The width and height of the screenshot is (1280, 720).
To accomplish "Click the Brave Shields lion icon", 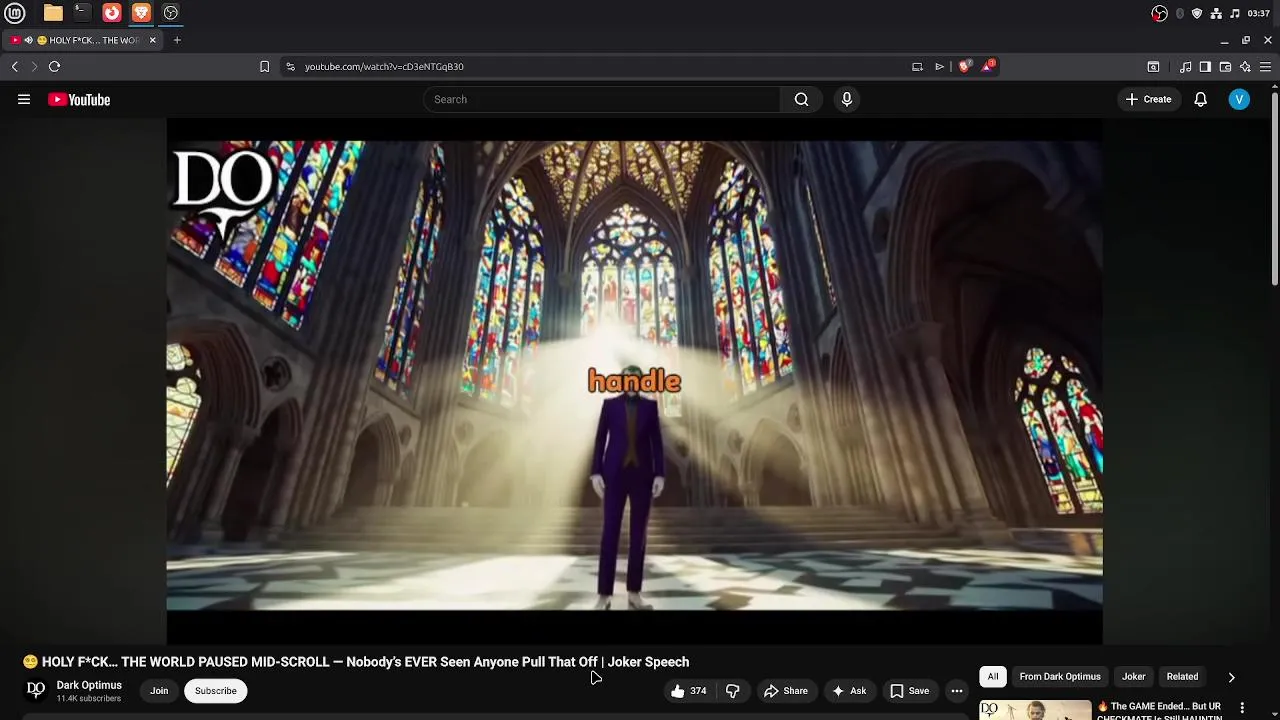I will point(964,66).
